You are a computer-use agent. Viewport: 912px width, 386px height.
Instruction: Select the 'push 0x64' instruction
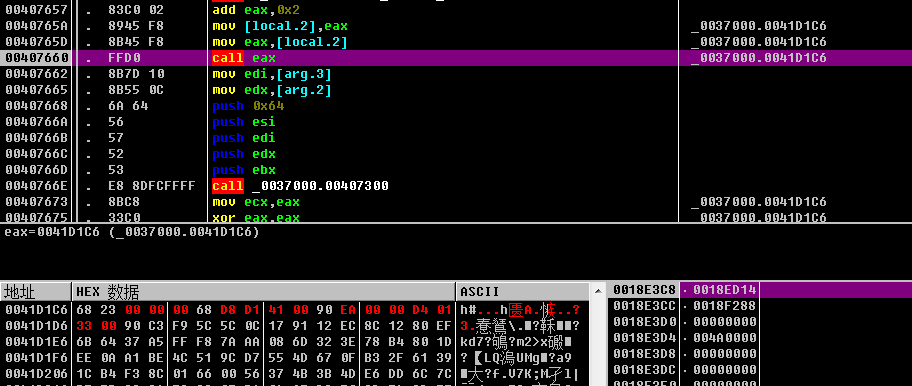coord(248,106)
